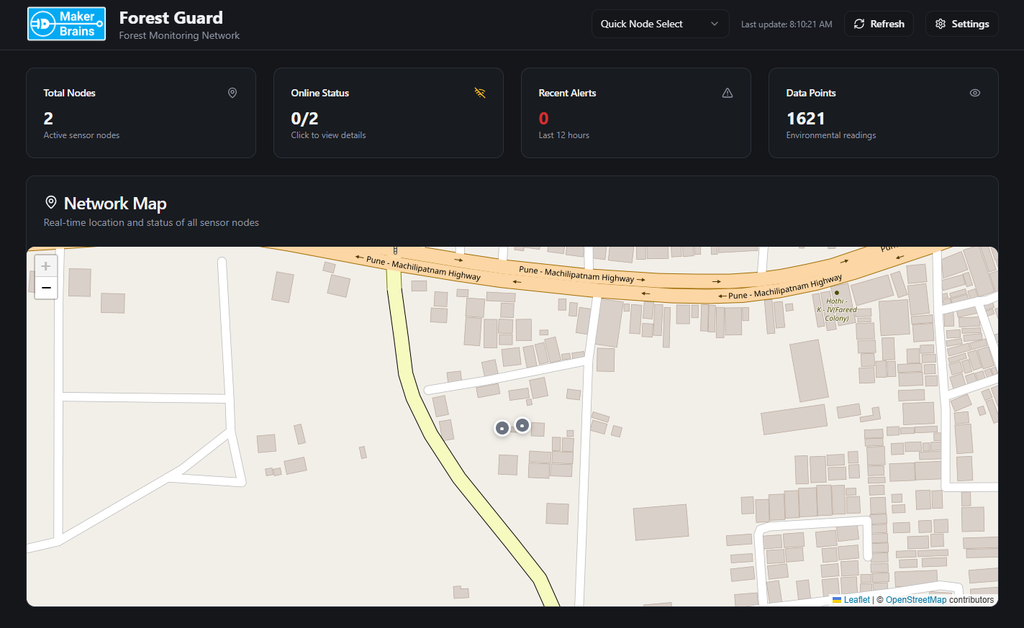Open the Quick Node Select dropdown
Image resolution: width=1024 pixels, height=628 pixels.
(x=660, y=24)
